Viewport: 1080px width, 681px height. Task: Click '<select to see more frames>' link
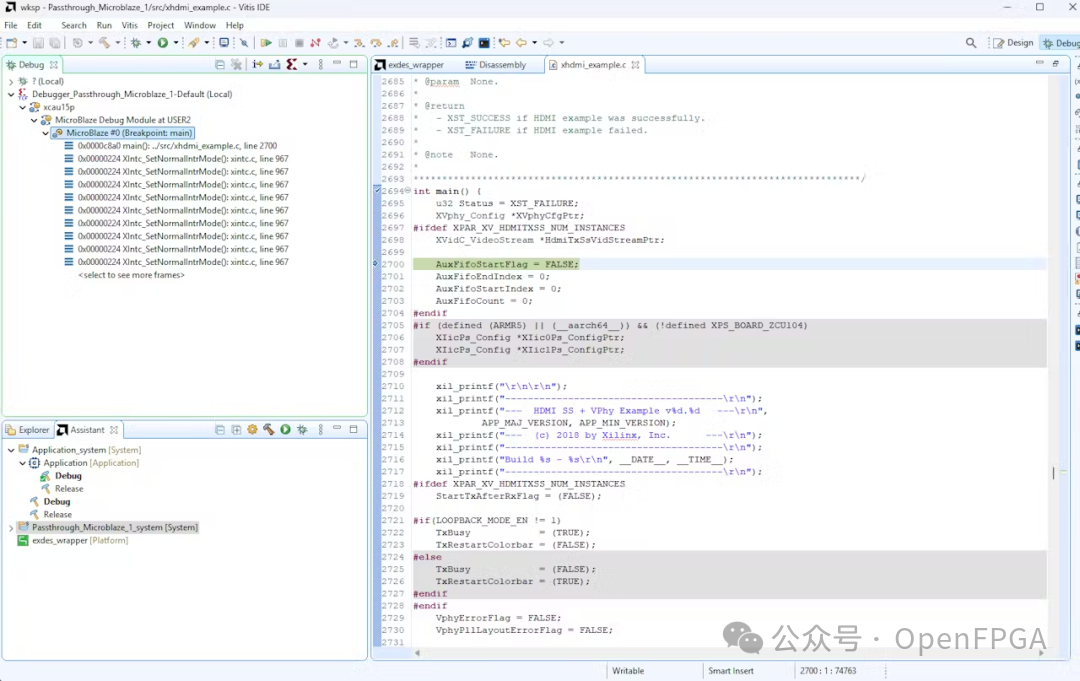pos(131,275)
